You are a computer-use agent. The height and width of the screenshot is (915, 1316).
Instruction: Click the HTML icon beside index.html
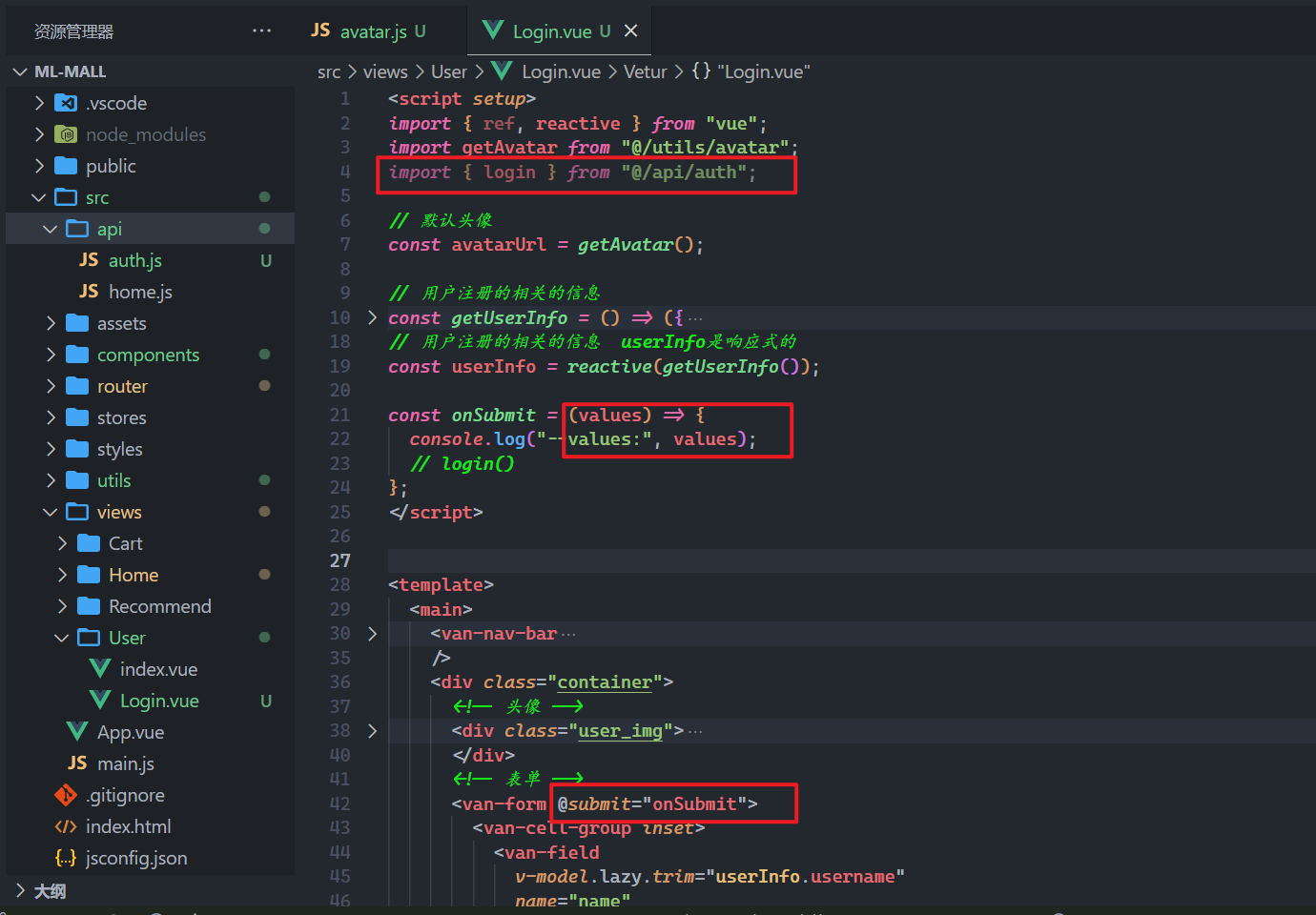[x=66, y=826]
